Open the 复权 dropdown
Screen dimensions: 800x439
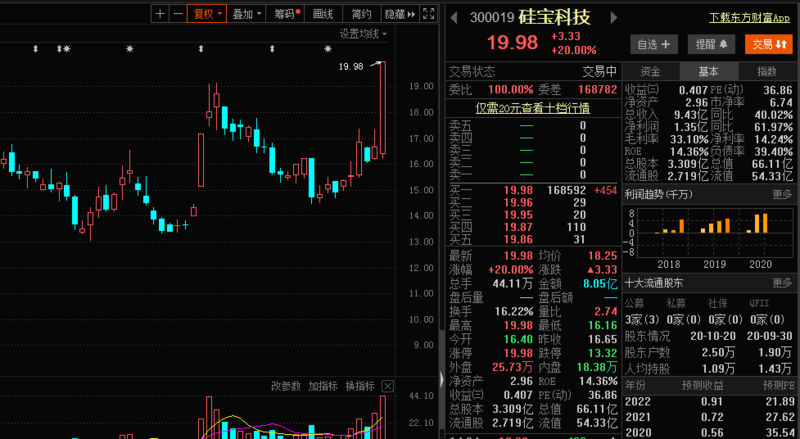tap(207, 14)
